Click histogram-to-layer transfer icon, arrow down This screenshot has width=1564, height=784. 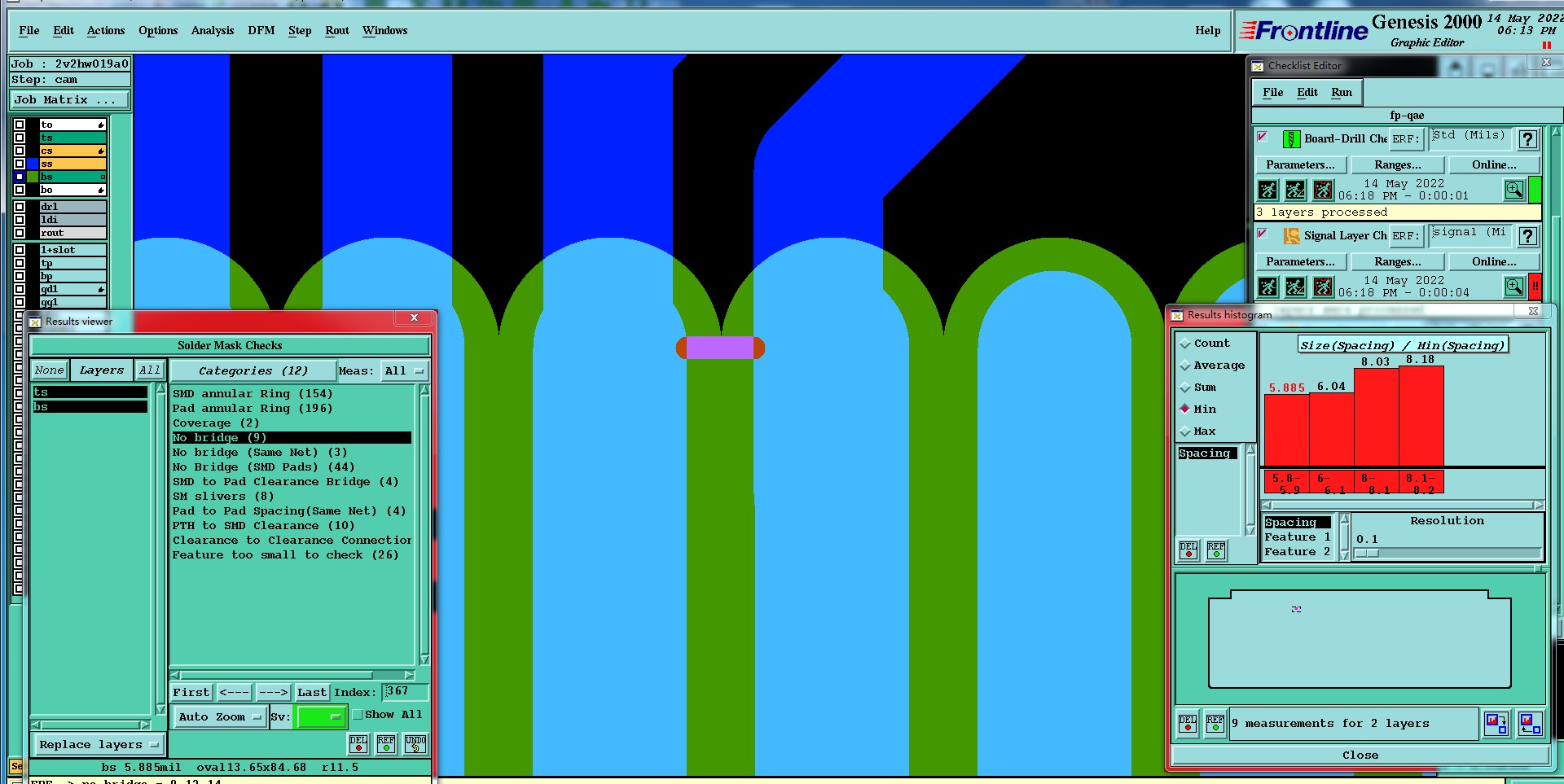(1496, 723)
